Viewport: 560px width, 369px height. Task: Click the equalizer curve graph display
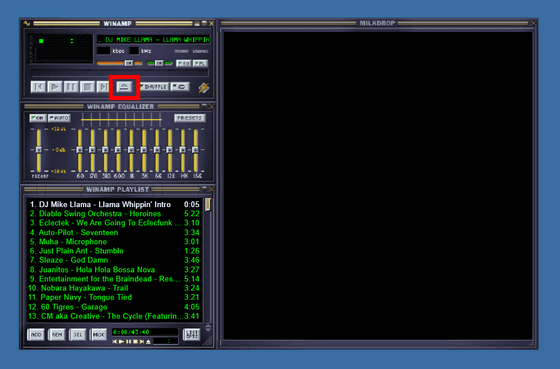121,119
